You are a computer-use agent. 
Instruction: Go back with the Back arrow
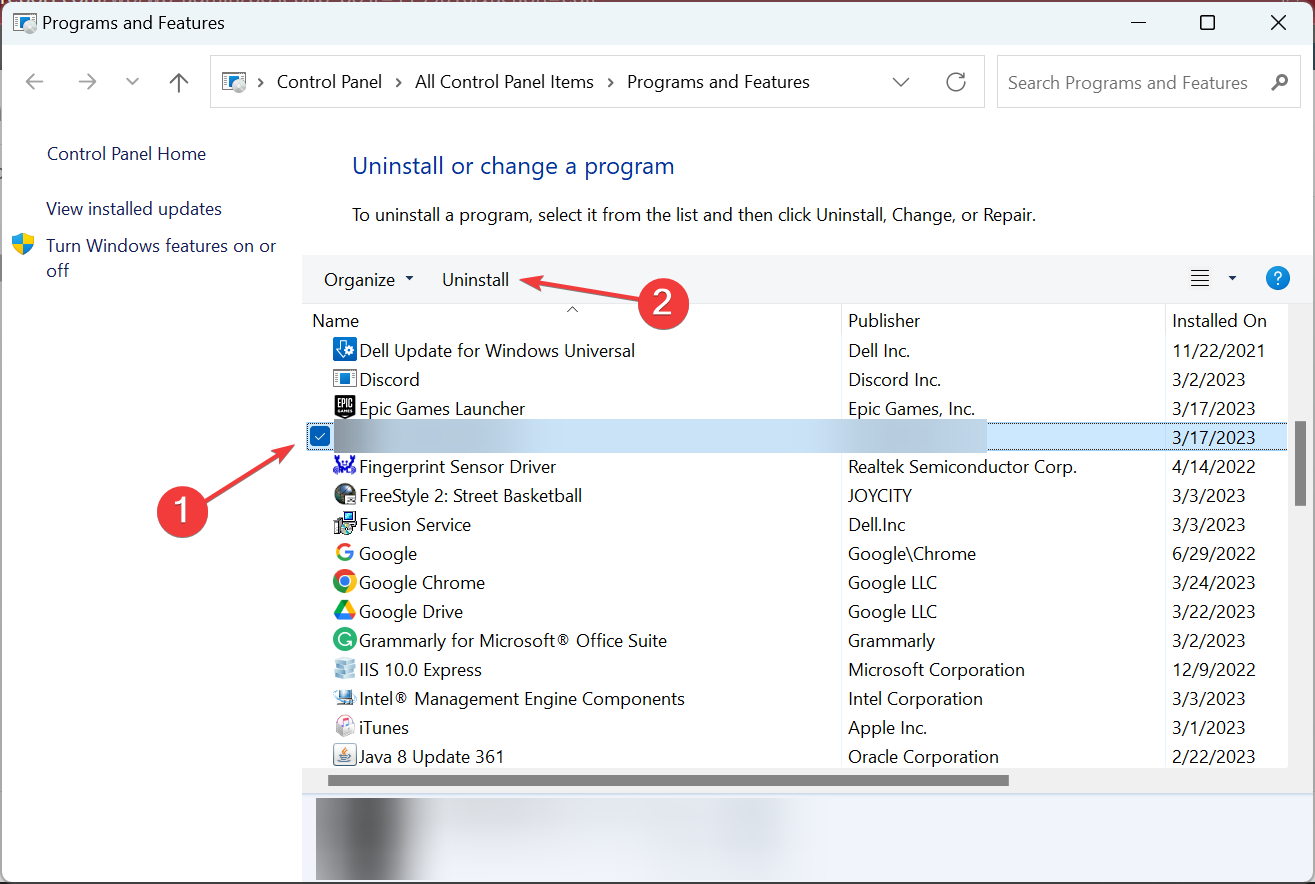(34, 82)
